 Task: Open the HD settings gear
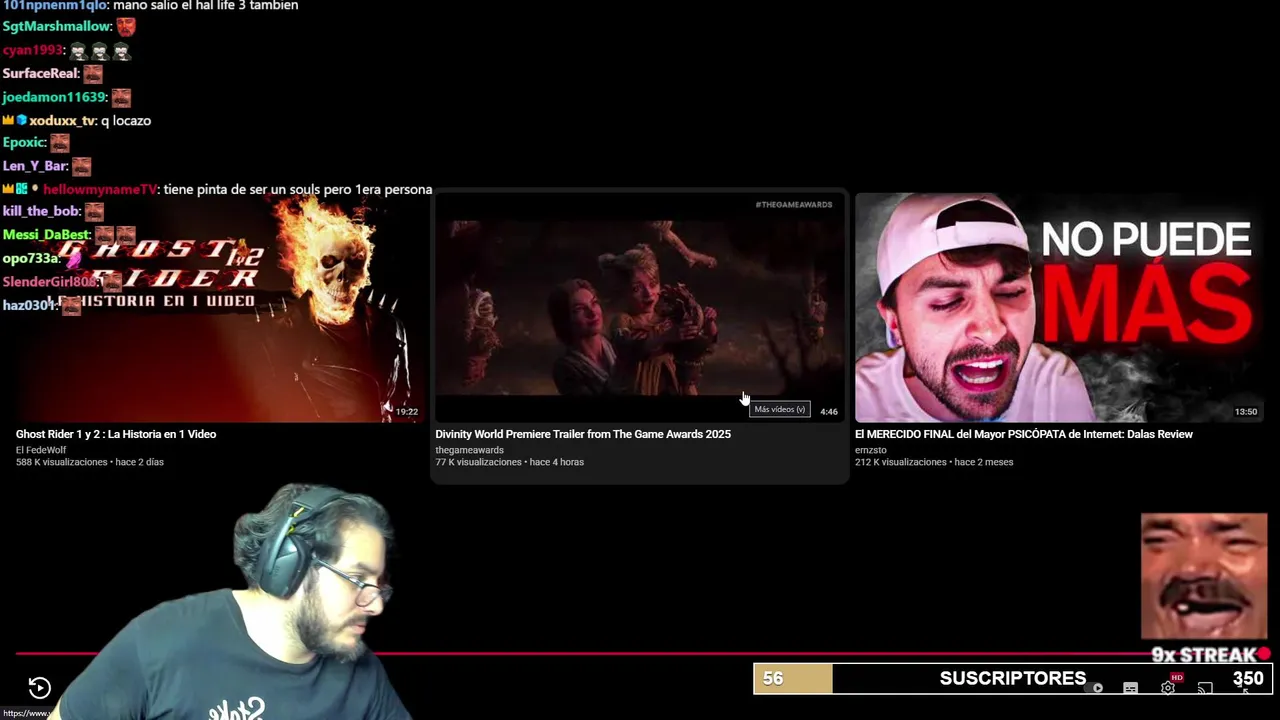1168,687
